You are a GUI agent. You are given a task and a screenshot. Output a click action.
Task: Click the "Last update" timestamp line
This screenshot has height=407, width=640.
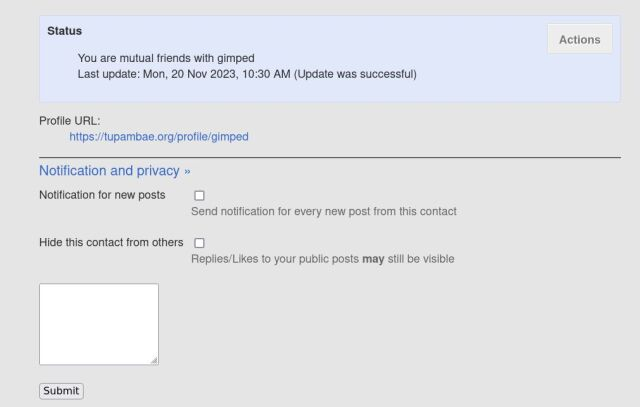coord(184,74)
